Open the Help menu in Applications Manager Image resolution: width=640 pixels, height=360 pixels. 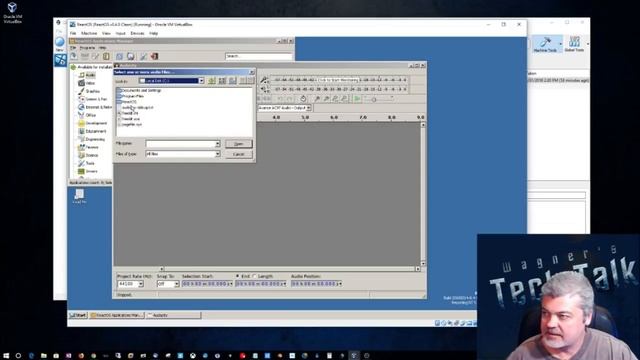[x=102, y=48]
